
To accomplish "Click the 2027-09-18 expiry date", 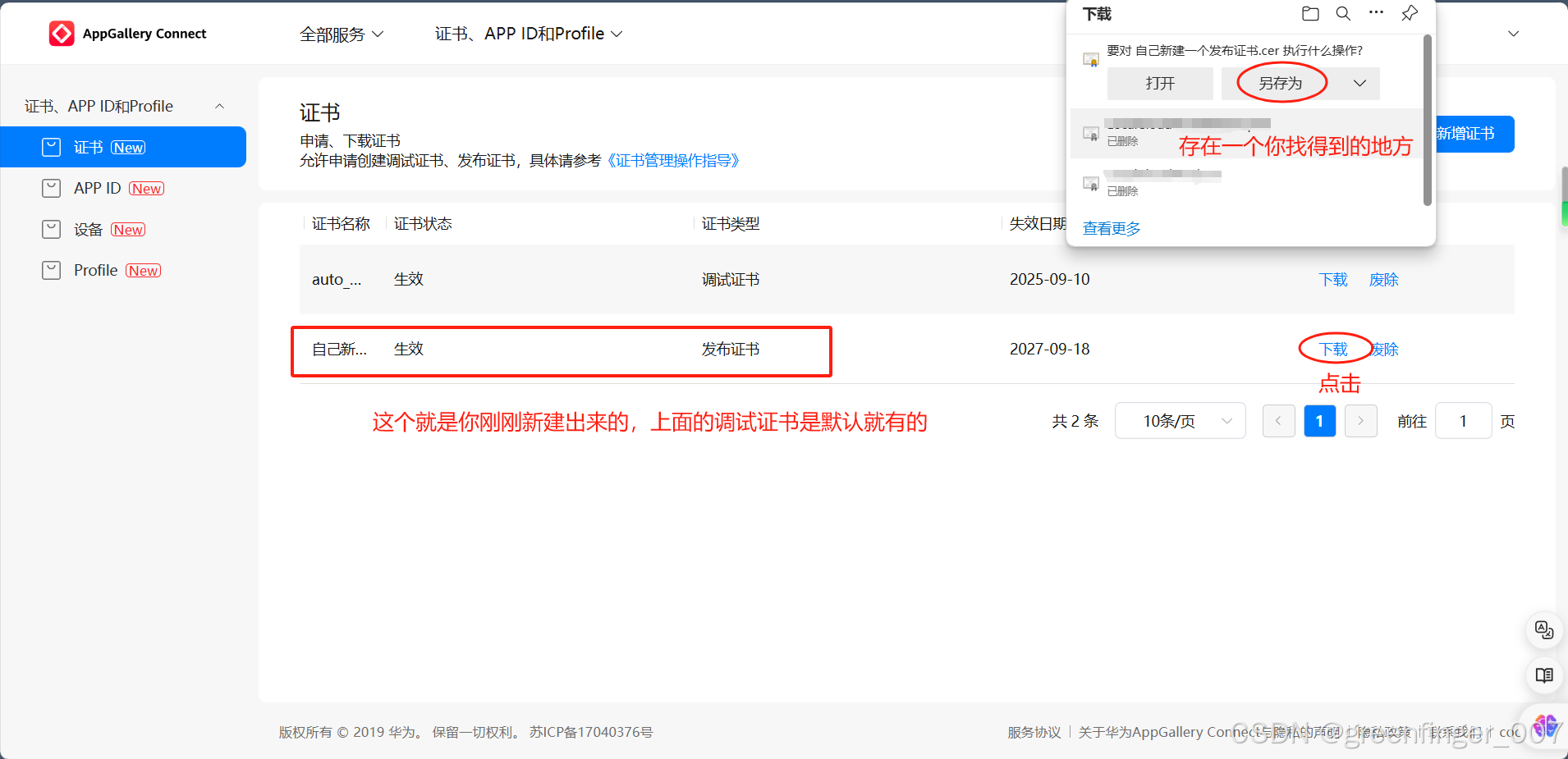I will coord(1049,350).
